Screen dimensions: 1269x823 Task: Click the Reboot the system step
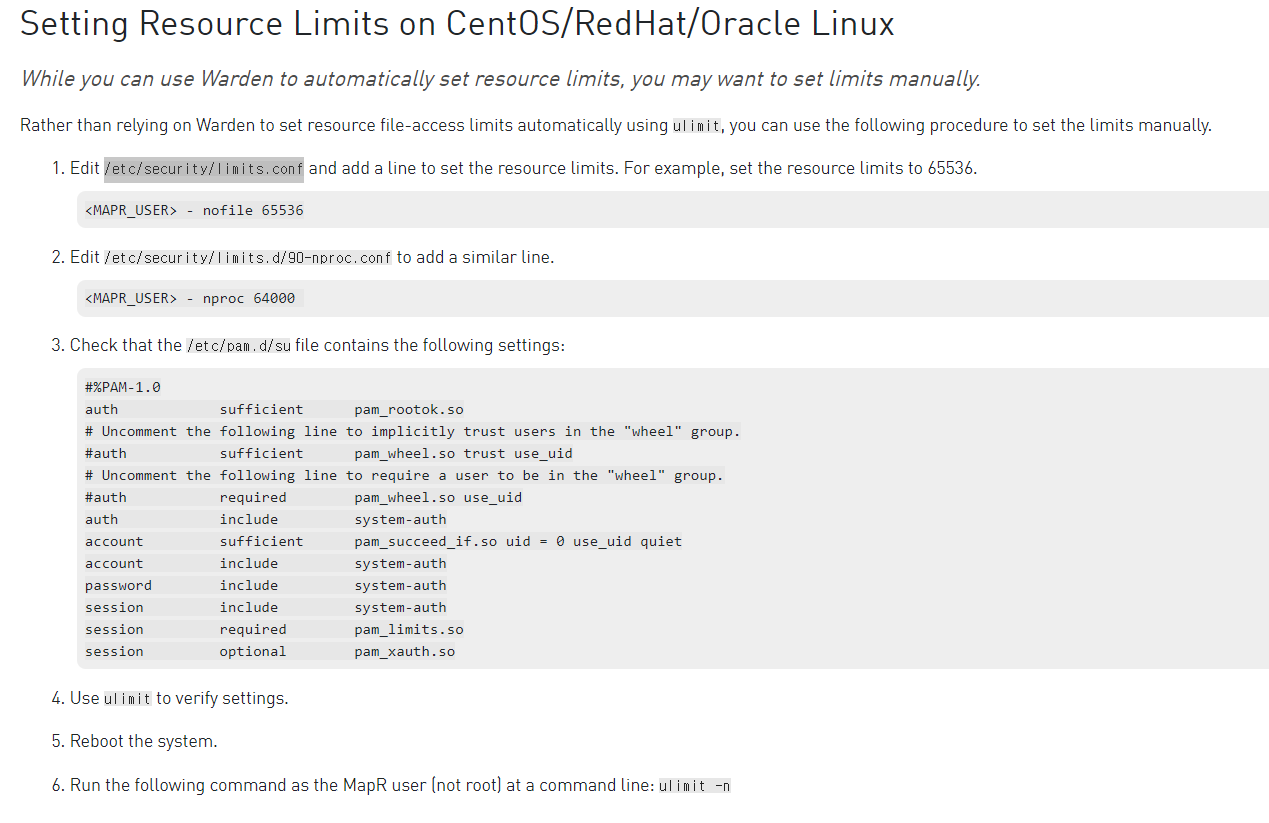click(x=143, y=741)
